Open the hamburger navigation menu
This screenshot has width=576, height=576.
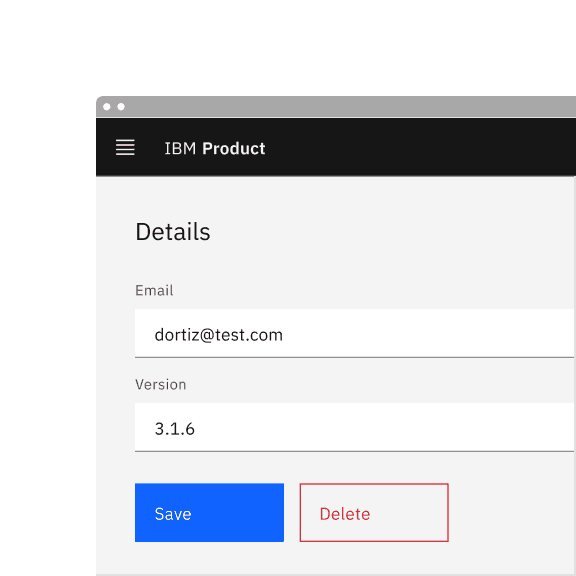coord(125,147)
